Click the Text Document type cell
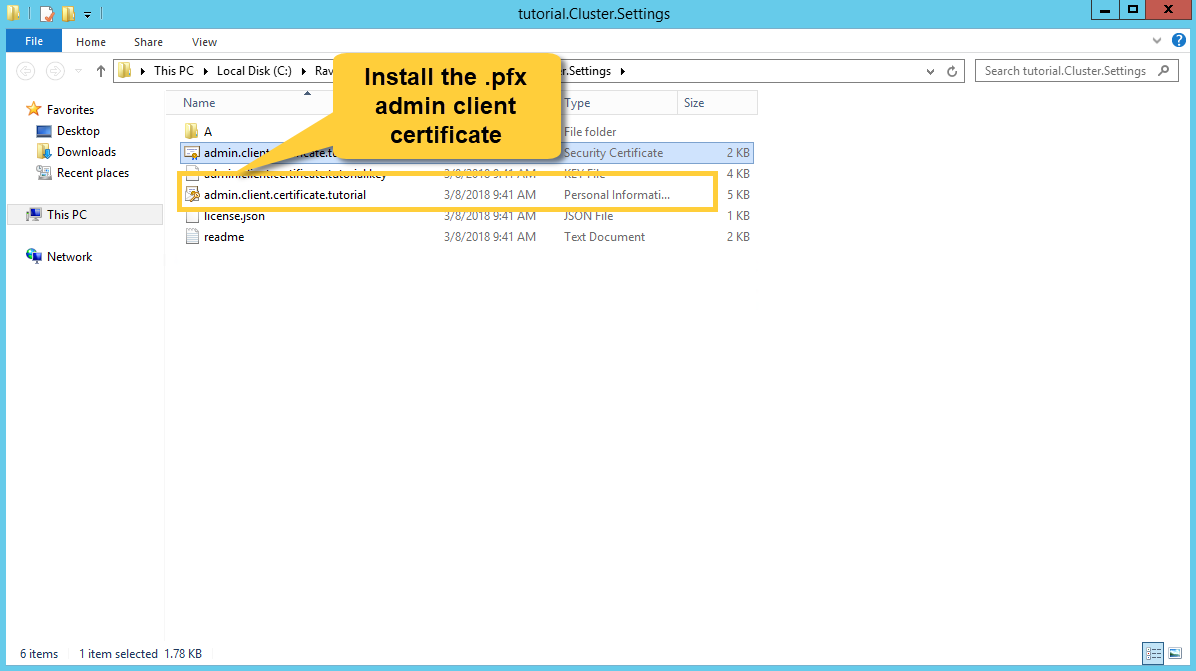1196x671 pixels. click(x=604, y=237)
